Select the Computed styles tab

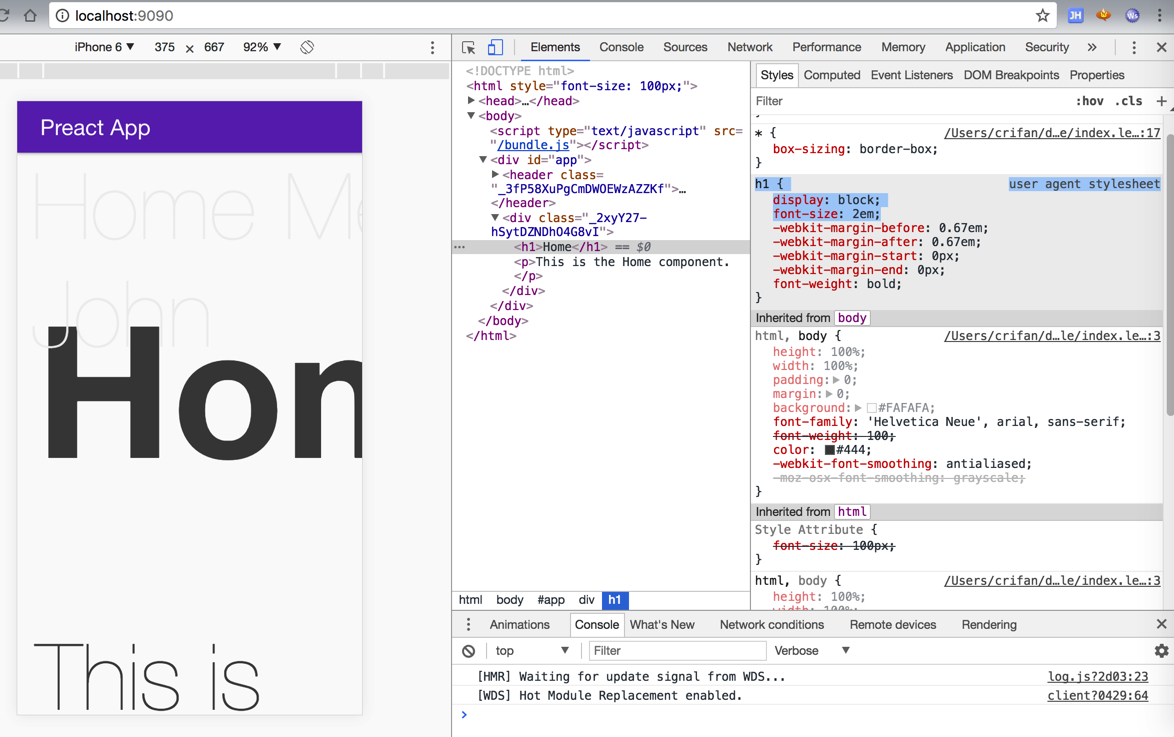[832, 75]
